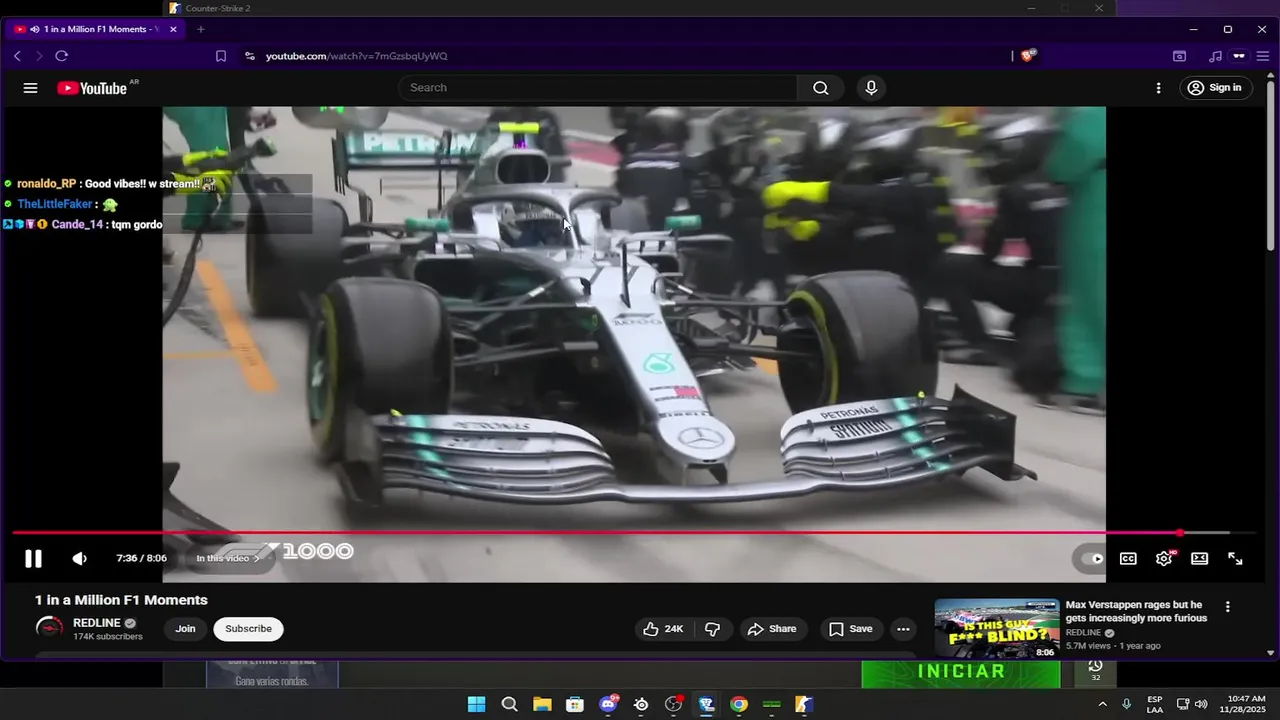Image resolution: width=1280 pixels, height=720 pixels.
Task: Go back in the browser
Action: [17, 56]
